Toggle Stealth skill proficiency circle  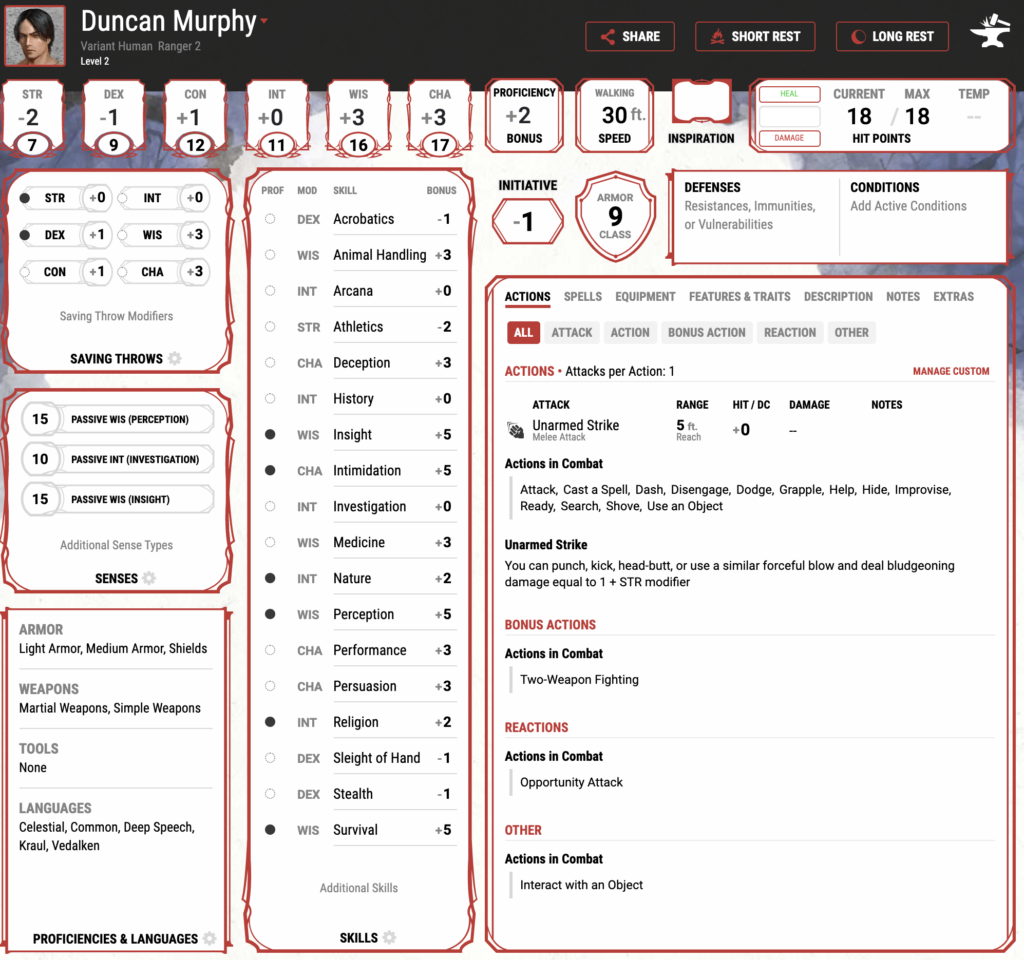[x=270, y=794]
